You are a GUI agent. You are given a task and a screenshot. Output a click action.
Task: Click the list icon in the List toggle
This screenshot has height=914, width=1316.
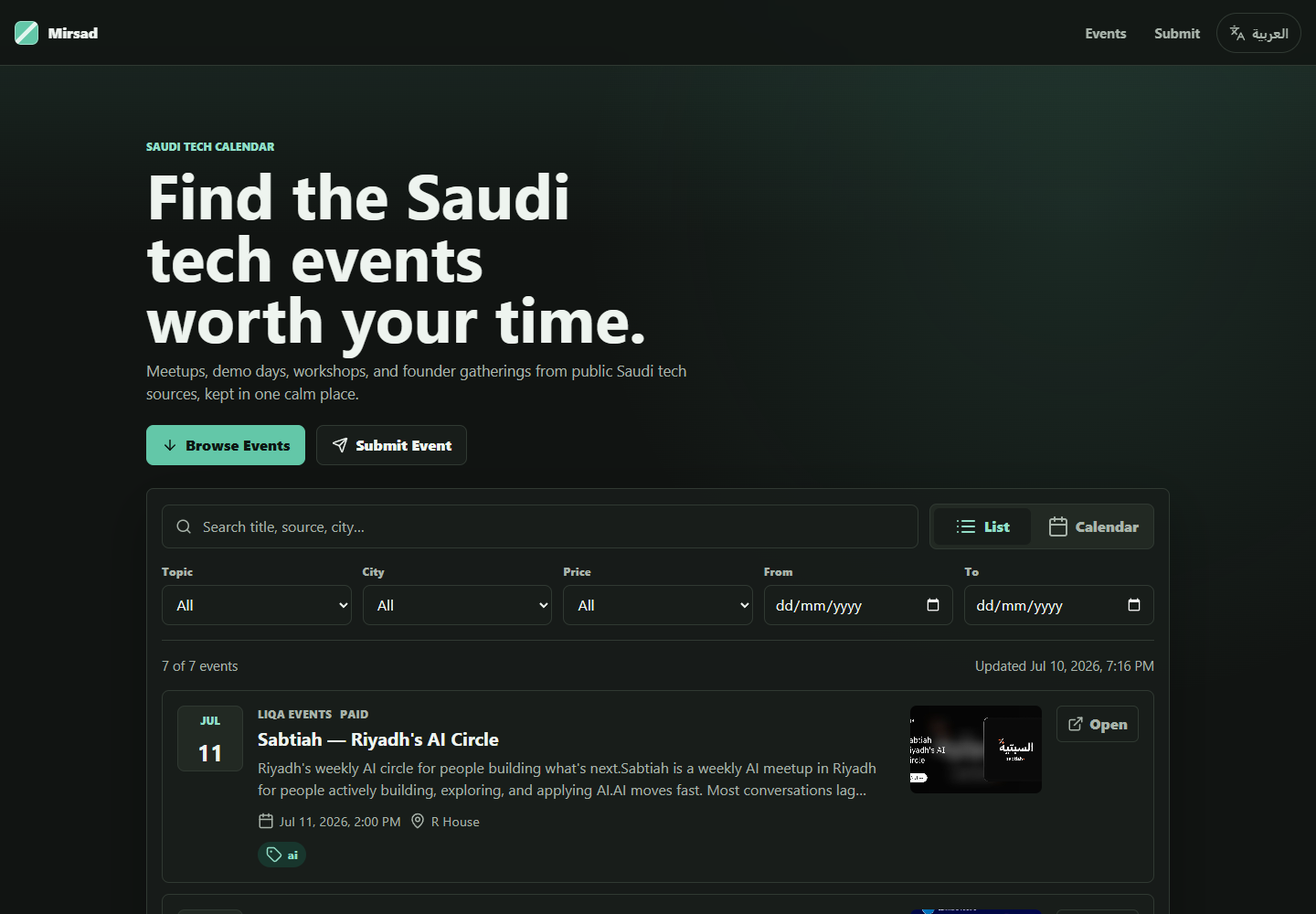(966, 526)
